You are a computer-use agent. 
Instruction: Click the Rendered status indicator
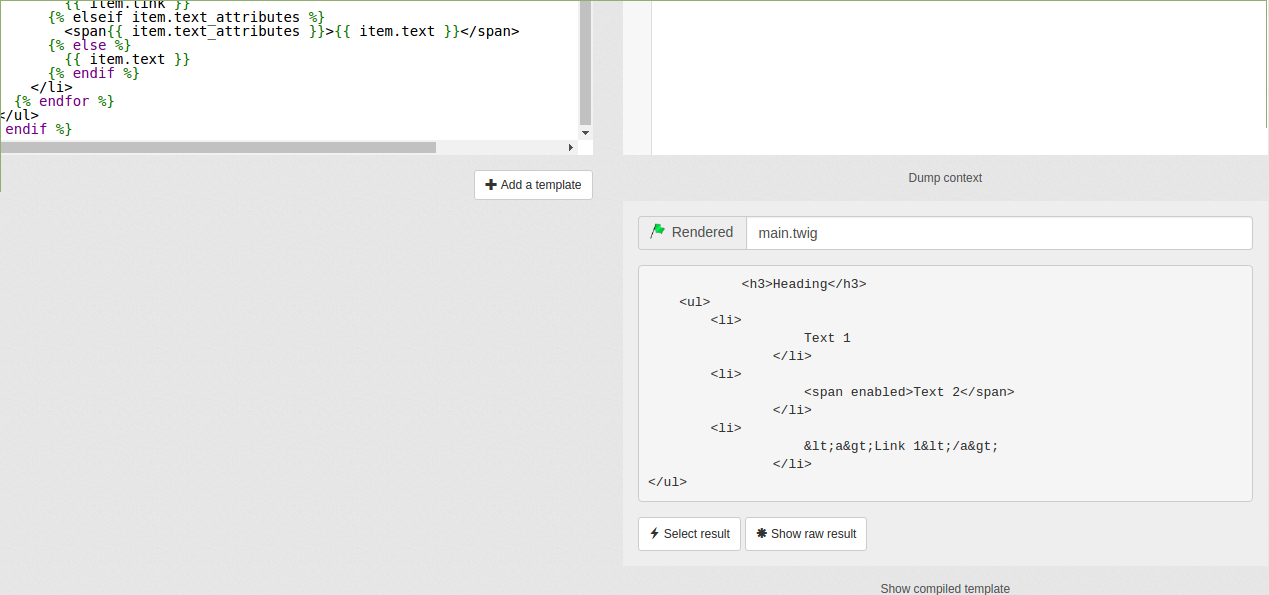click(692, 231)
